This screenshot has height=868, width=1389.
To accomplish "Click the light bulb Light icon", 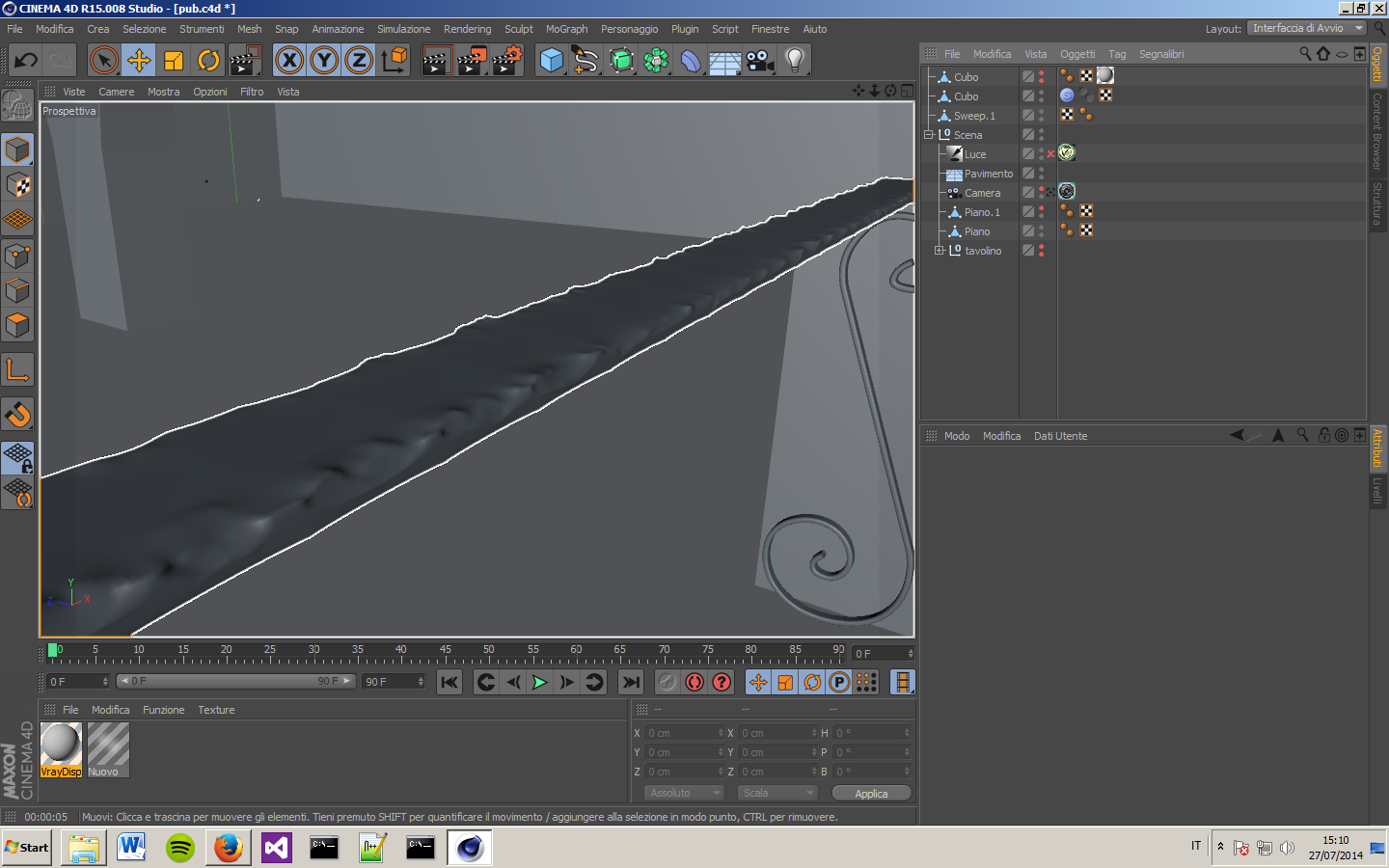I will pos(794,61).
